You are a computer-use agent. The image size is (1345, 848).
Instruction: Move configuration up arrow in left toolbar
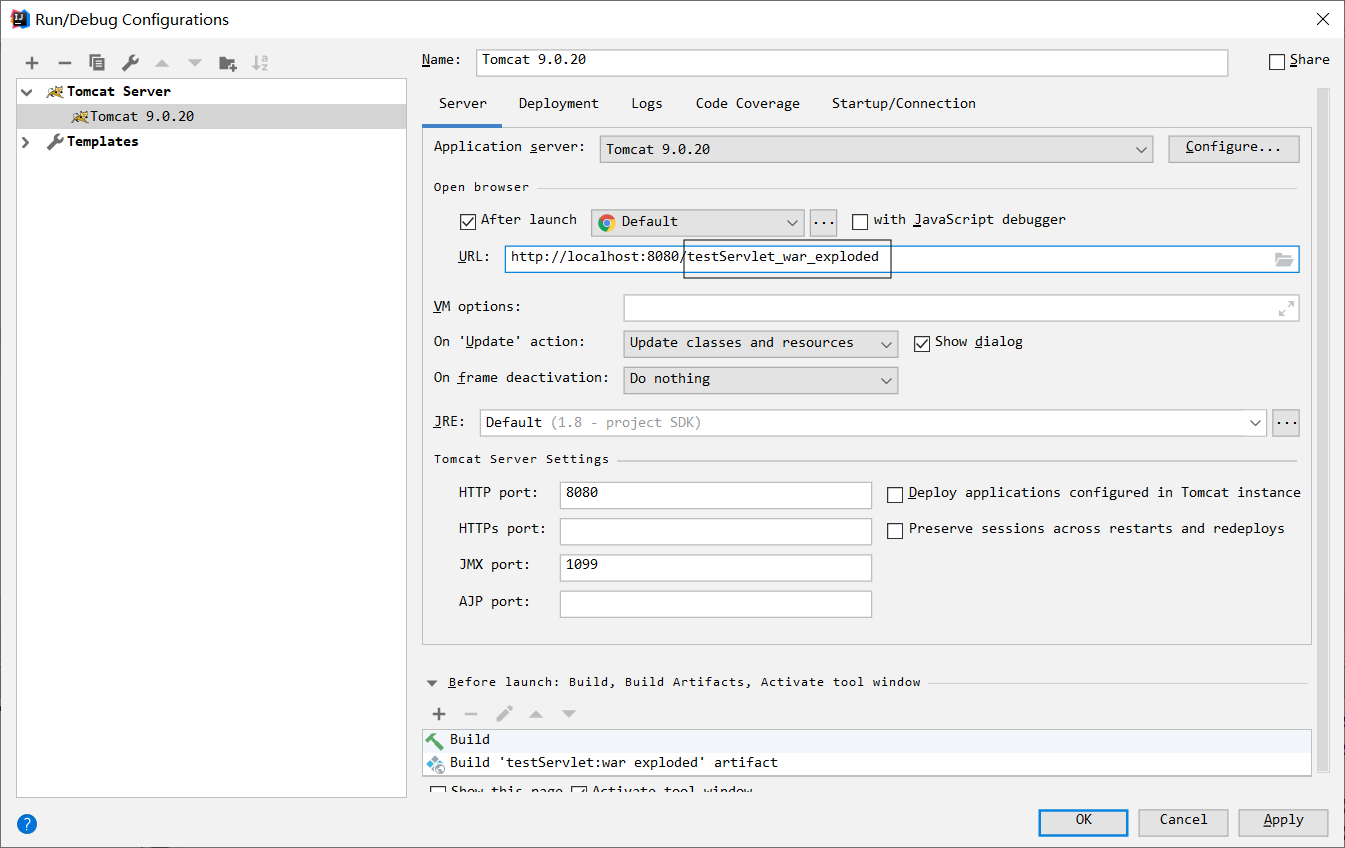162,63
